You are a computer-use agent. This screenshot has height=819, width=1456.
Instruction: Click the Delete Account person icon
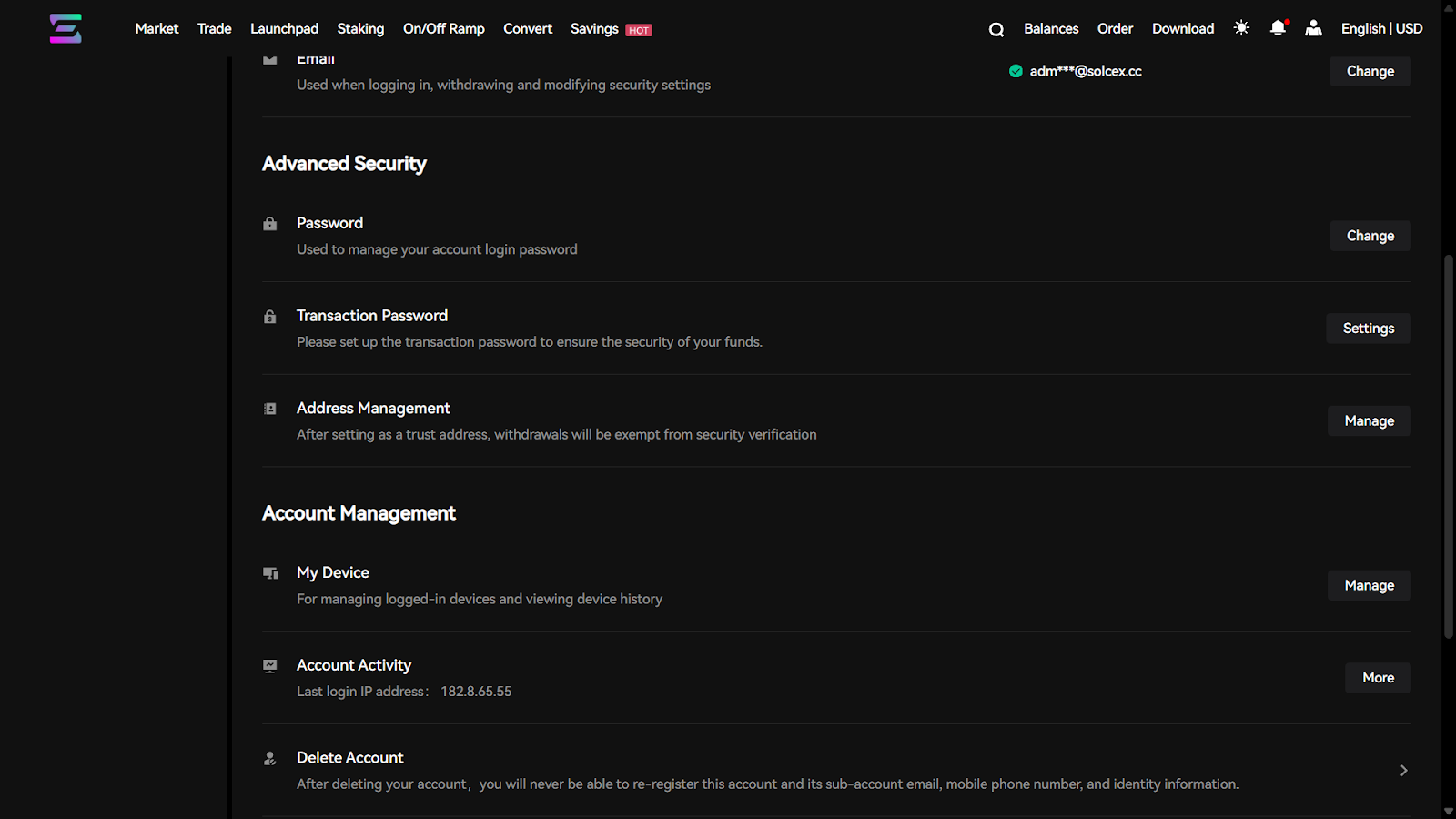[270, 758]
